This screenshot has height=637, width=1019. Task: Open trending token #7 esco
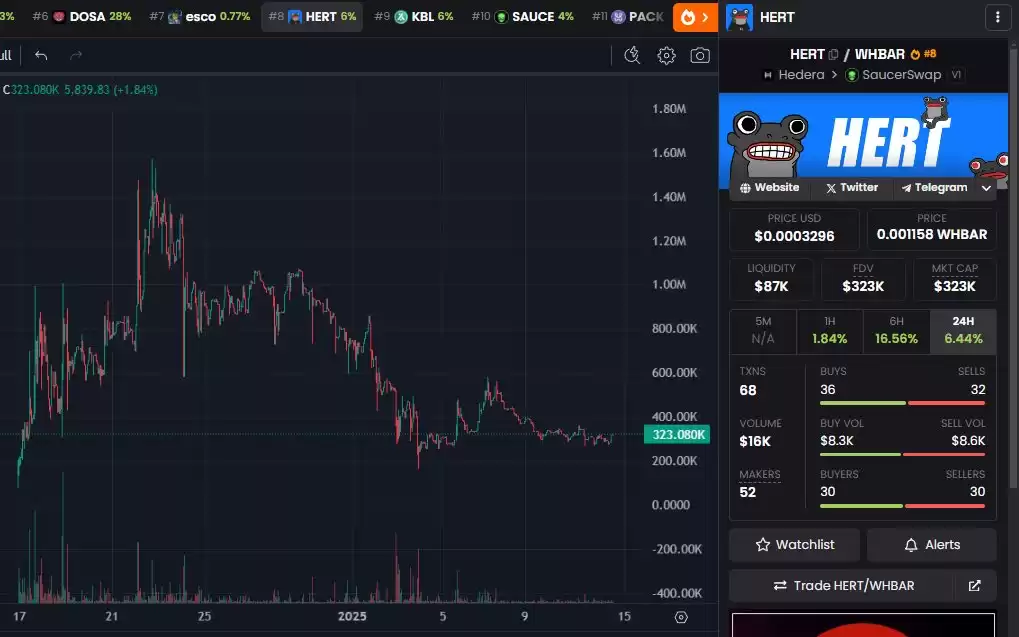200,17
